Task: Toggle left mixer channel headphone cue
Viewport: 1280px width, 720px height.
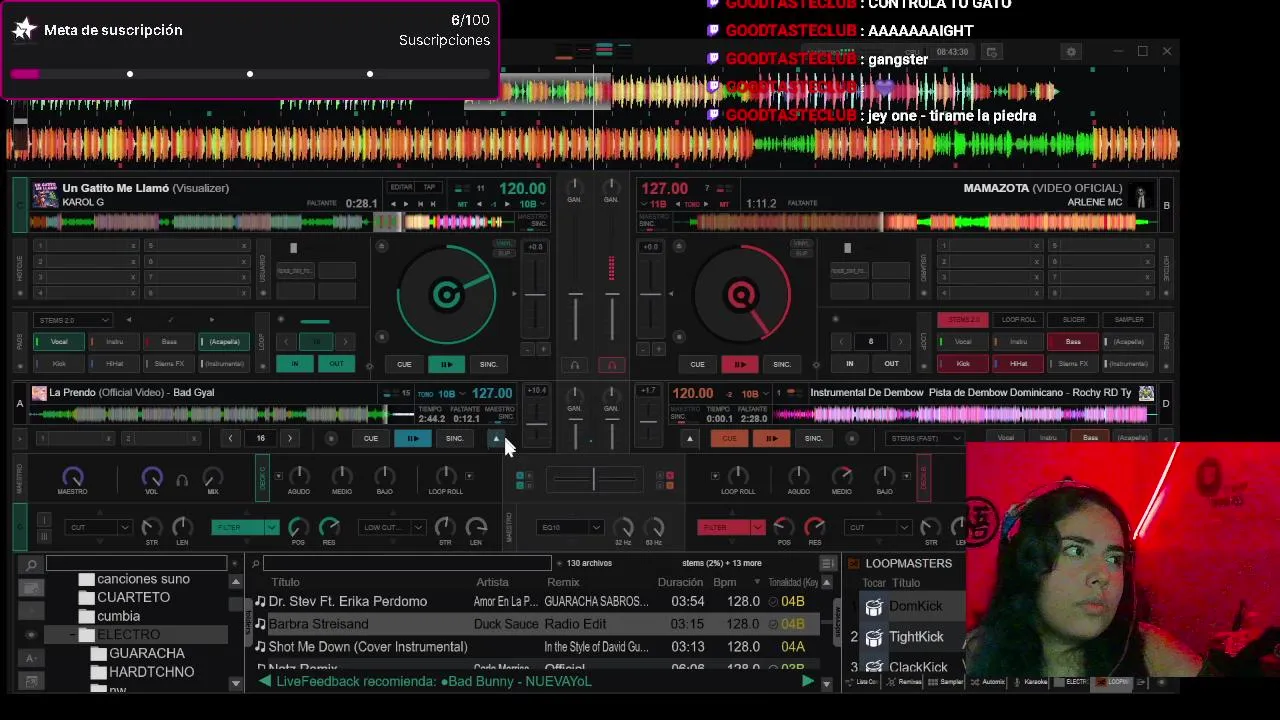Action: point(575,365)
